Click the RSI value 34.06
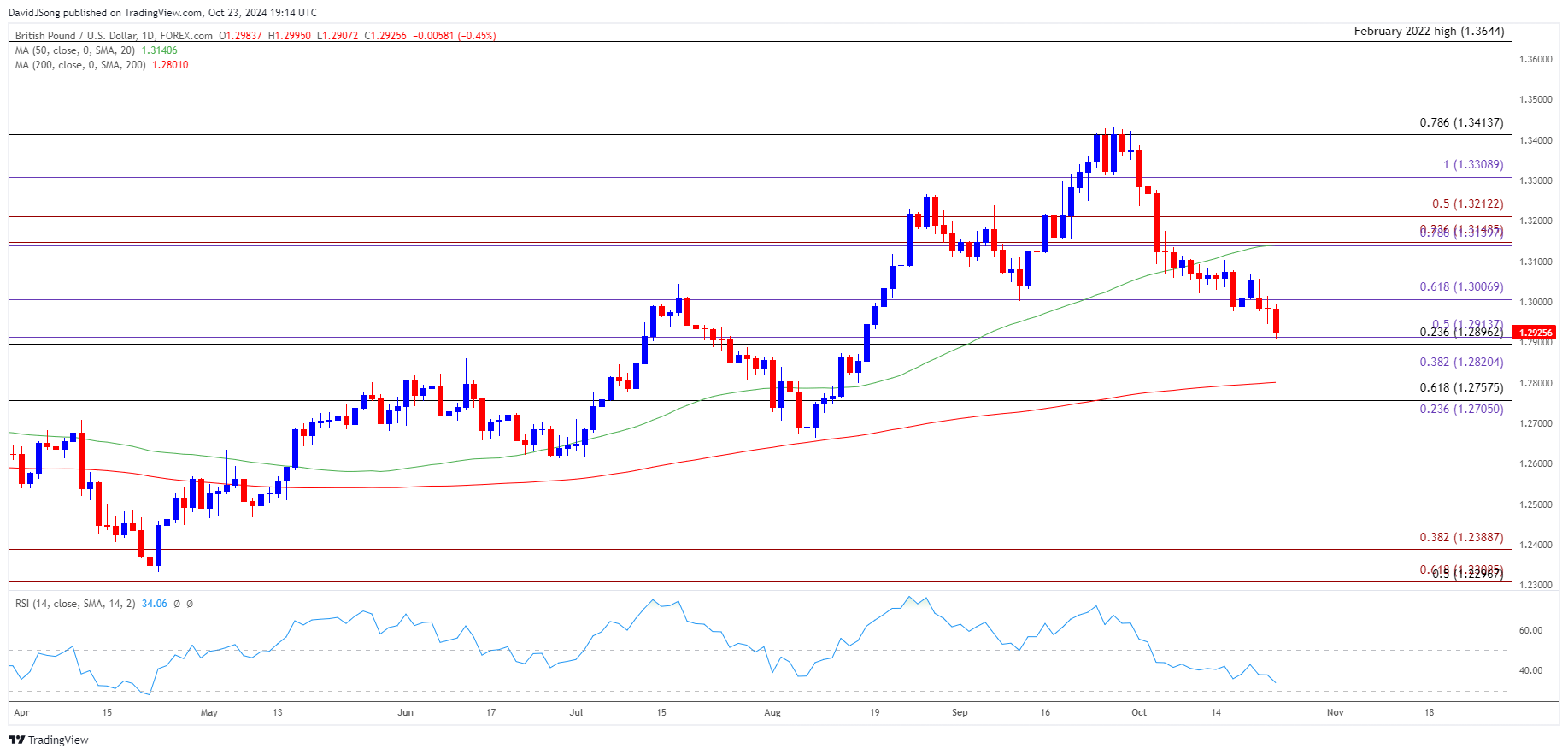The height and width of the screenshot is (755, 1568). point(154,604)
